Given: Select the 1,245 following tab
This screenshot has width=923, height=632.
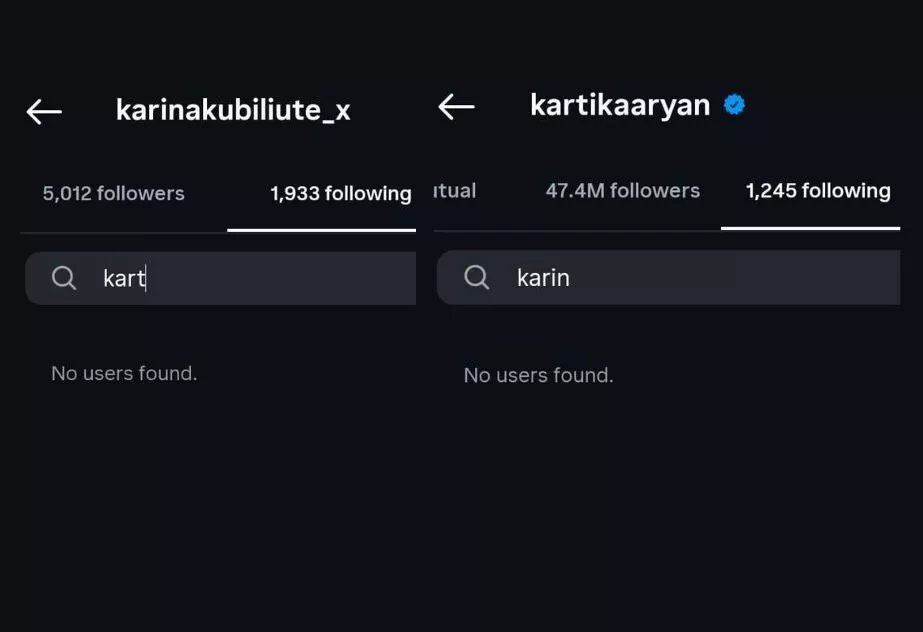Looking at the screenshot, I should coord(817,191).
